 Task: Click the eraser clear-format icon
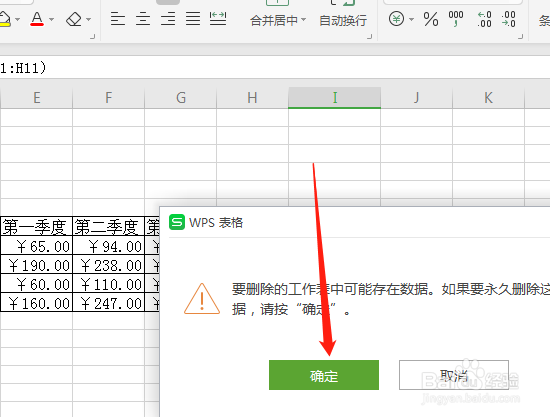tap(74, 19)
